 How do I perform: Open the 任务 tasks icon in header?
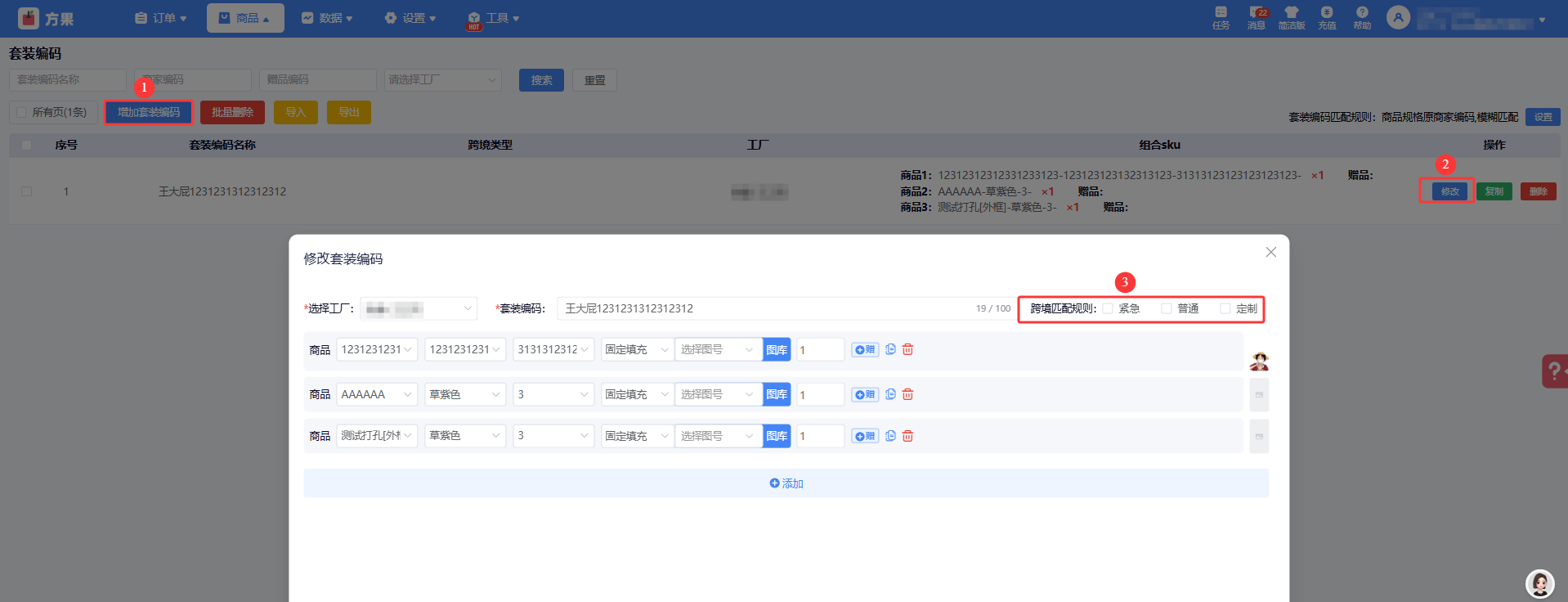tap(1221, 17)
